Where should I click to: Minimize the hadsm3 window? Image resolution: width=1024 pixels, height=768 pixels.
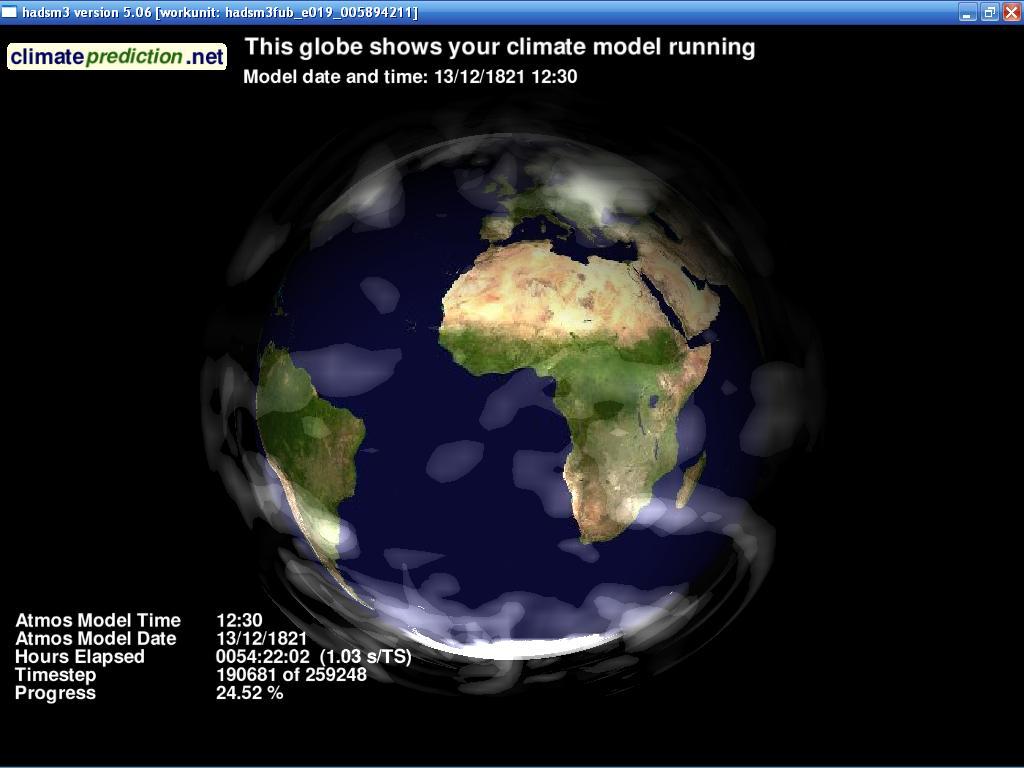(967, 12)
